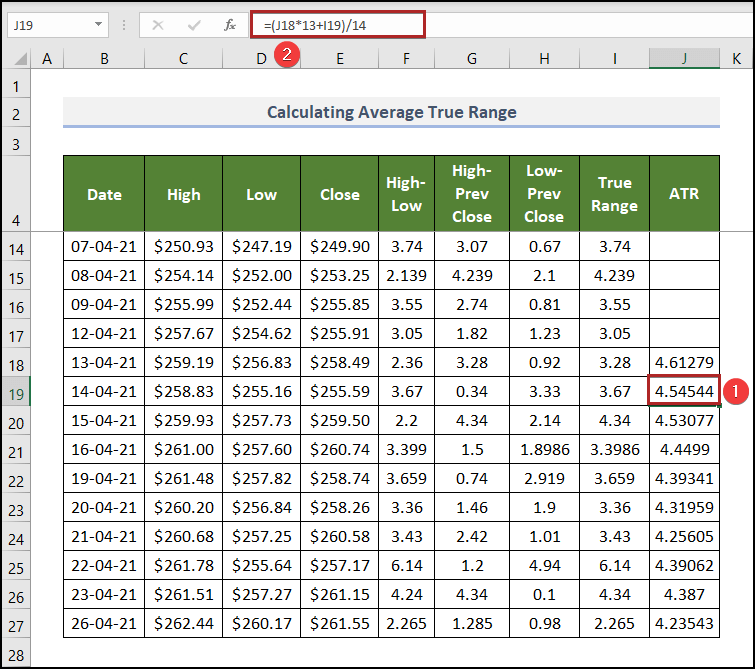This screenshot has width=755, height=669.
Task: Select ATR cell 4.39062
Action: point(684,565)
